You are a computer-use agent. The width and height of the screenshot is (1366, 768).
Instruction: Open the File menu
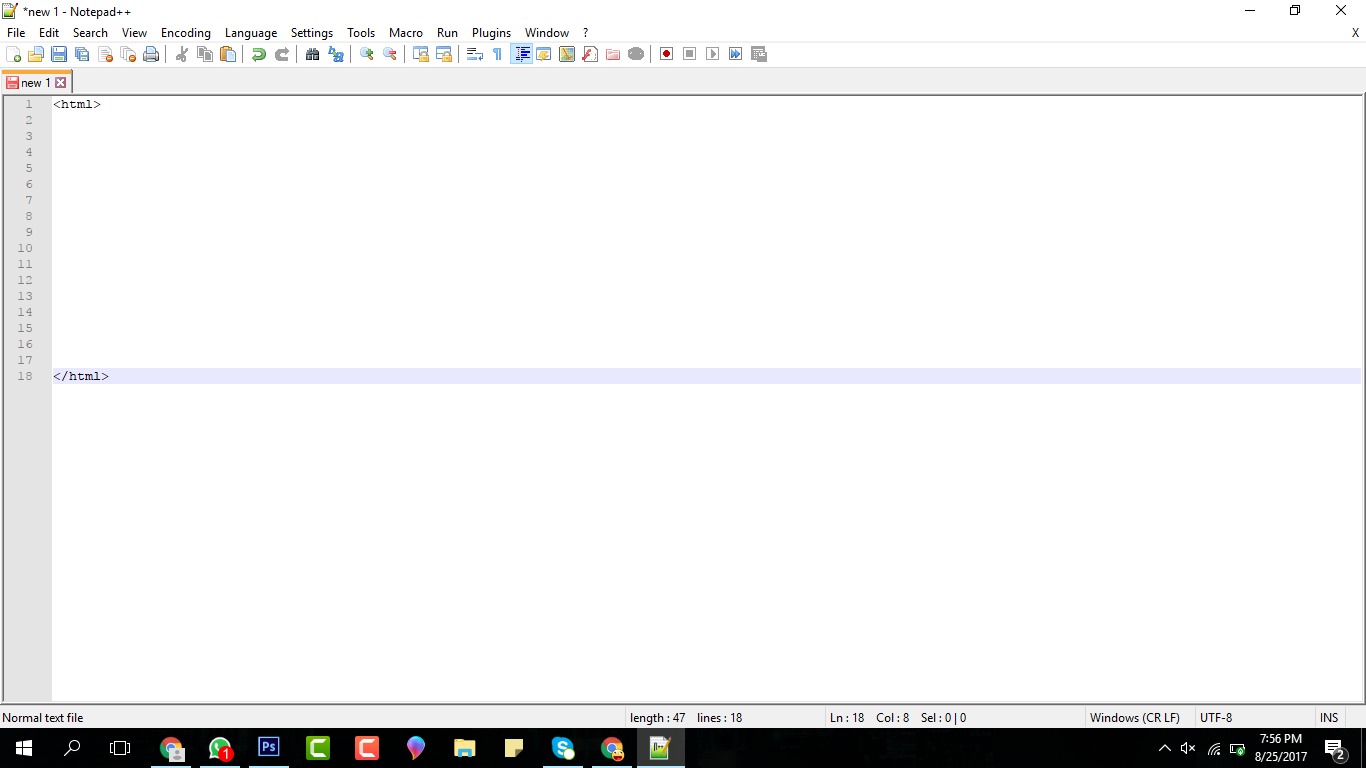(16, 33)
